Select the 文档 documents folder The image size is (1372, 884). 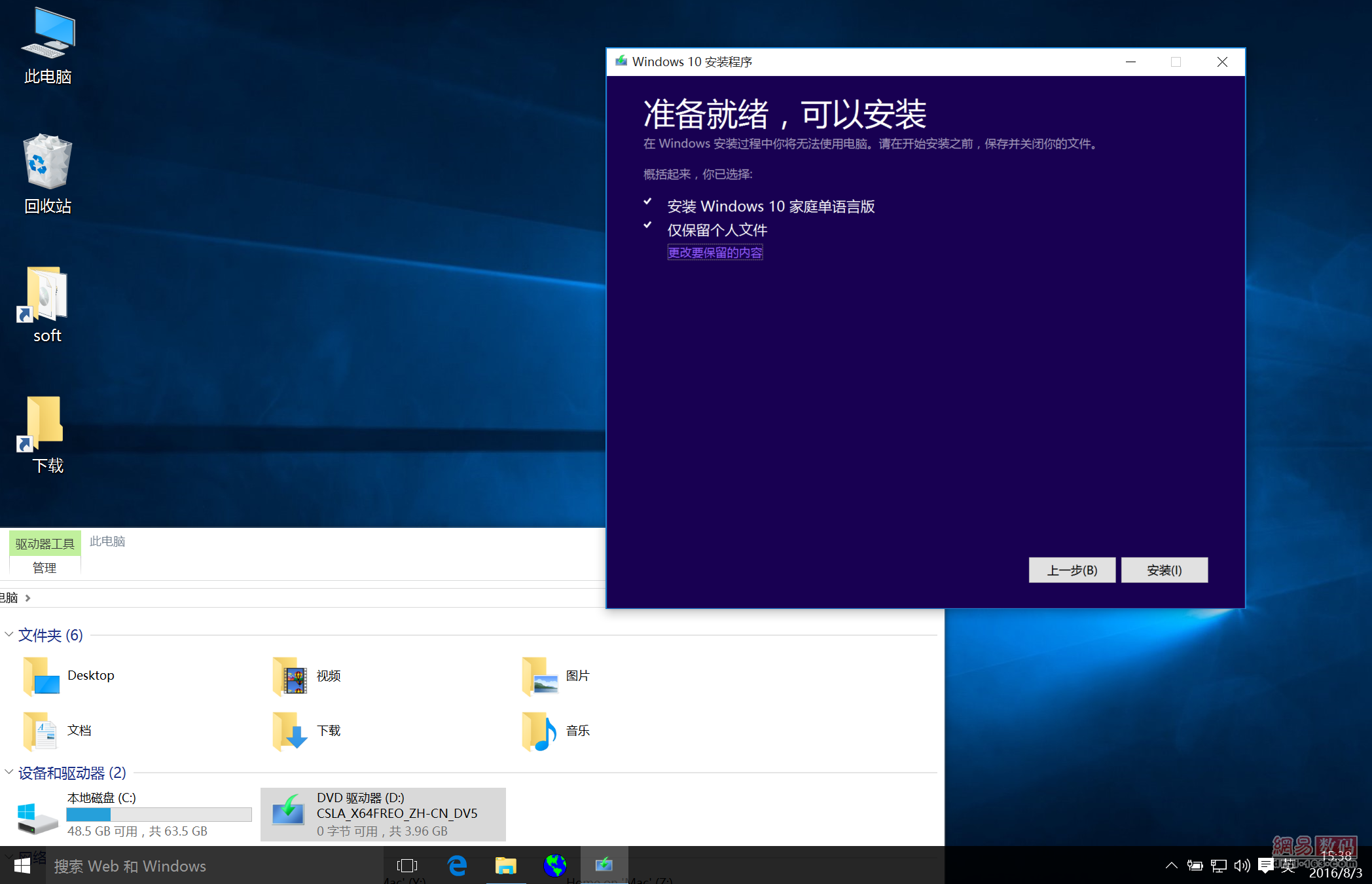click(x=57, y=731)
